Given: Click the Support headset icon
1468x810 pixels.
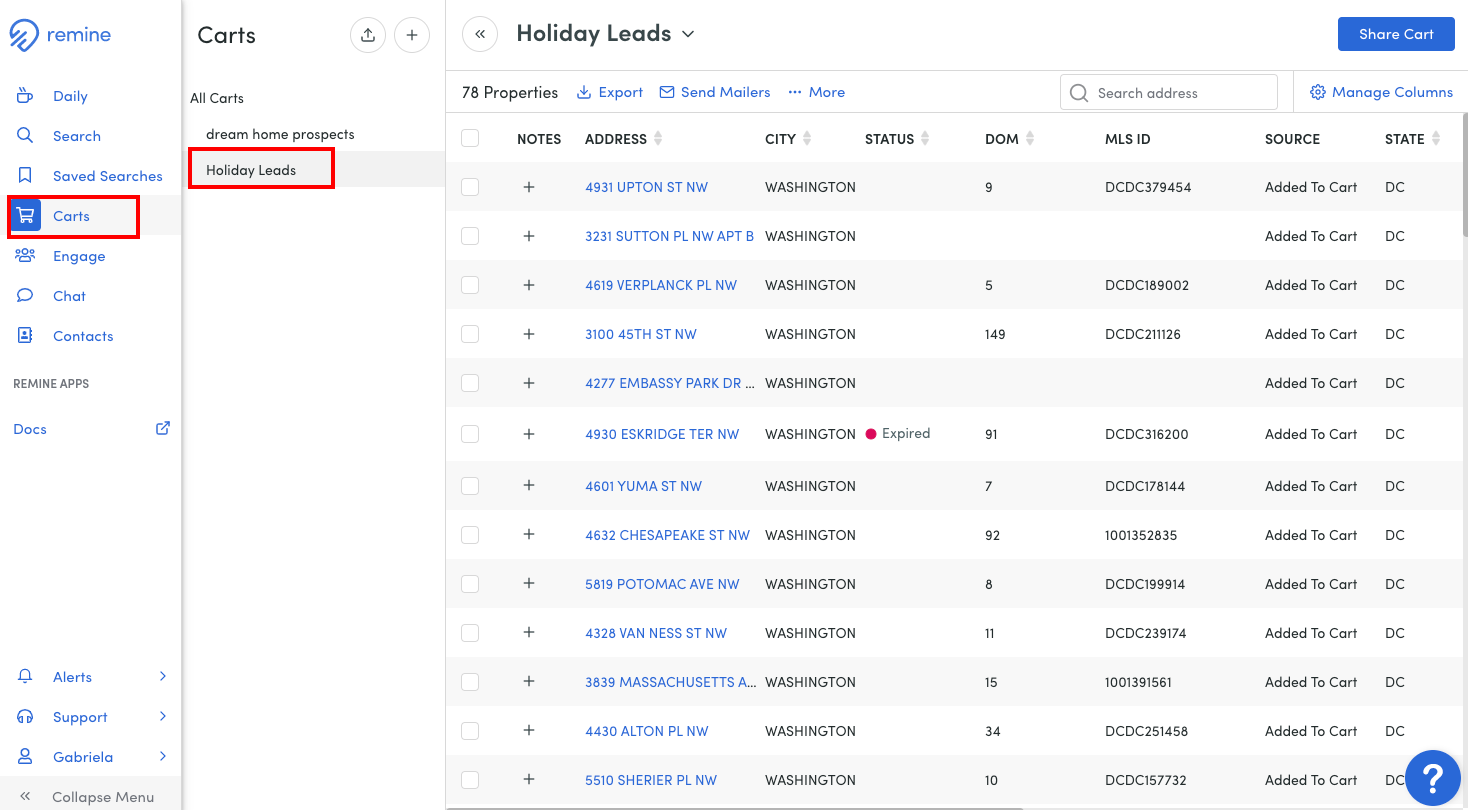Looking at the screenshot, I should tap(26, 717).
